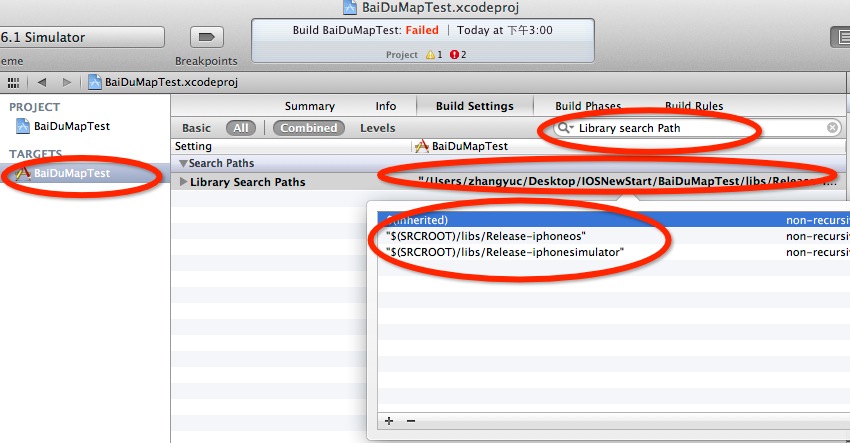Open the Build Phases tab
The height and width of the screenshot is (443, 850).
[588, 106]
